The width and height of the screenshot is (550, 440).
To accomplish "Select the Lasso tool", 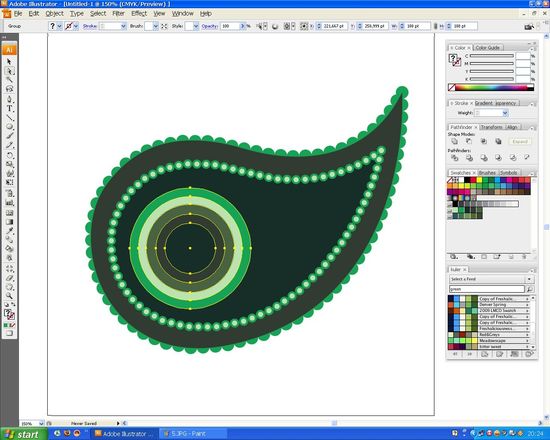I will click(x=9, y=89).
